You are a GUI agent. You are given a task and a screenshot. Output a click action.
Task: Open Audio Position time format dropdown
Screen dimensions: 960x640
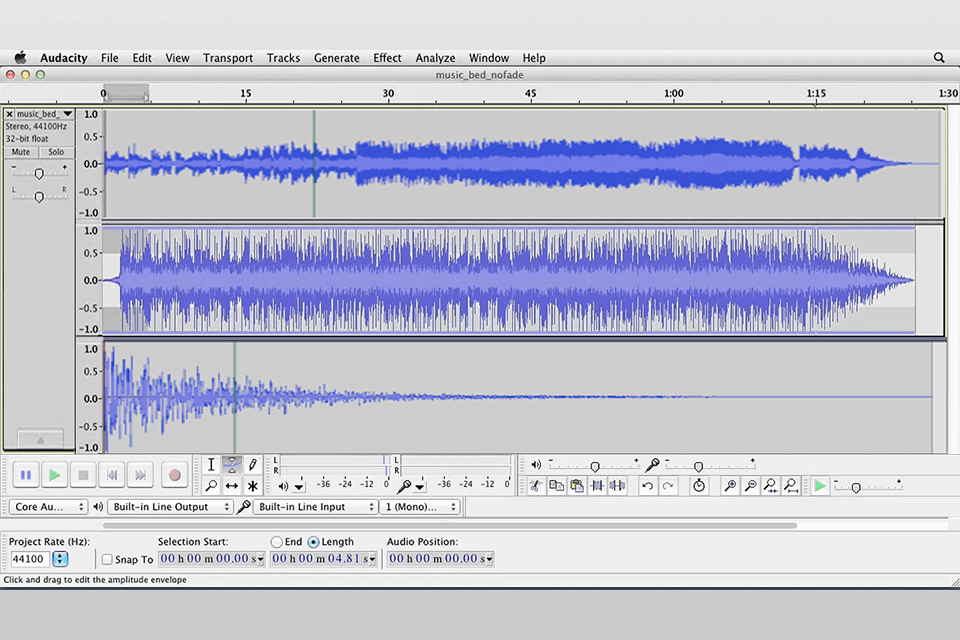[489, 559]
